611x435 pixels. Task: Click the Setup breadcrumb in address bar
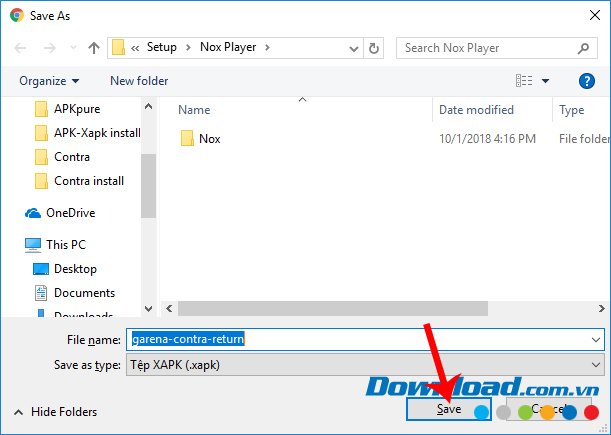(161, 47)
